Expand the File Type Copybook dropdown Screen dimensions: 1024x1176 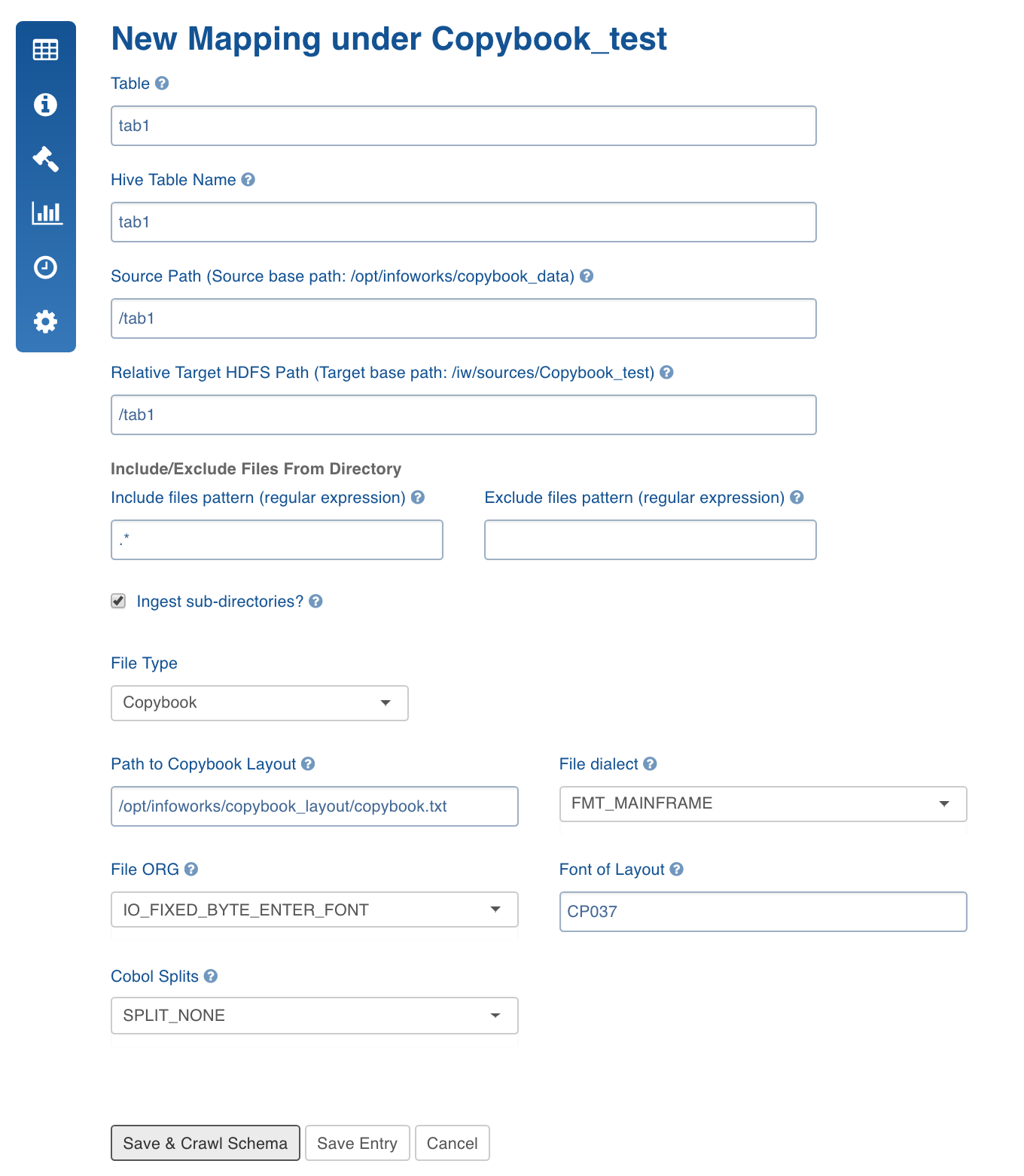click(x=260, y=703)
